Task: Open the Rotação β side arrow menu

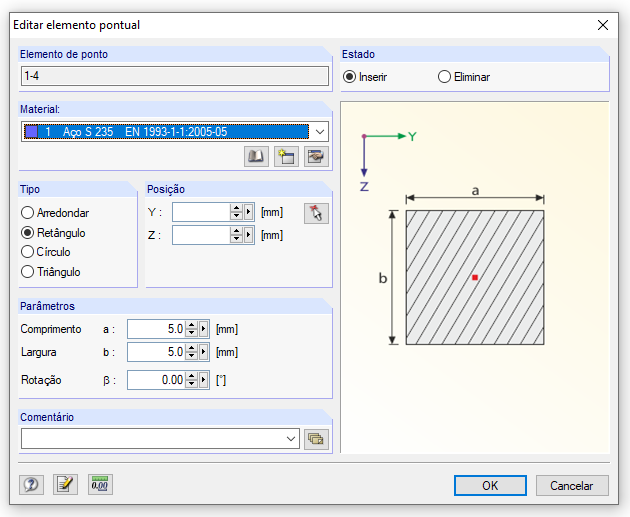Action: 203,380
